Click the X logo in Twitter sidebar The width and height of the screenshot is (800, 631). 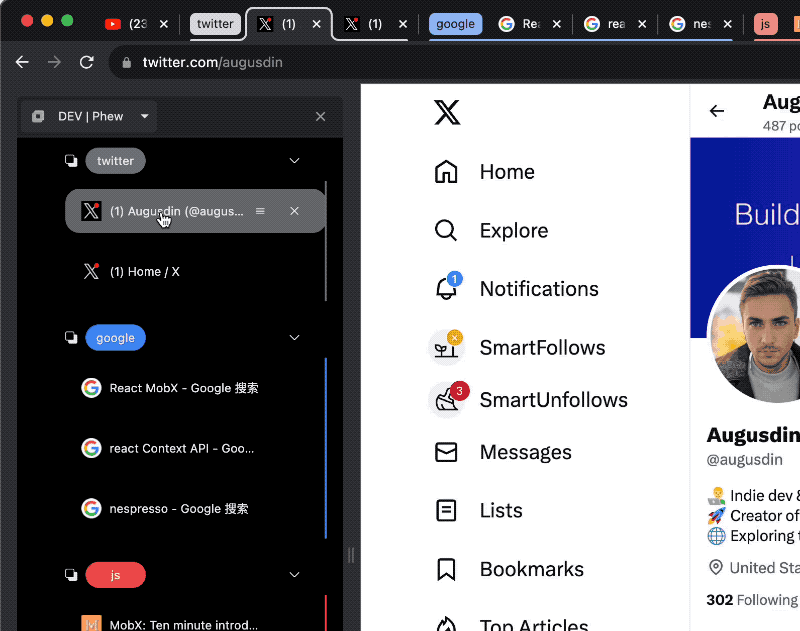447,112
